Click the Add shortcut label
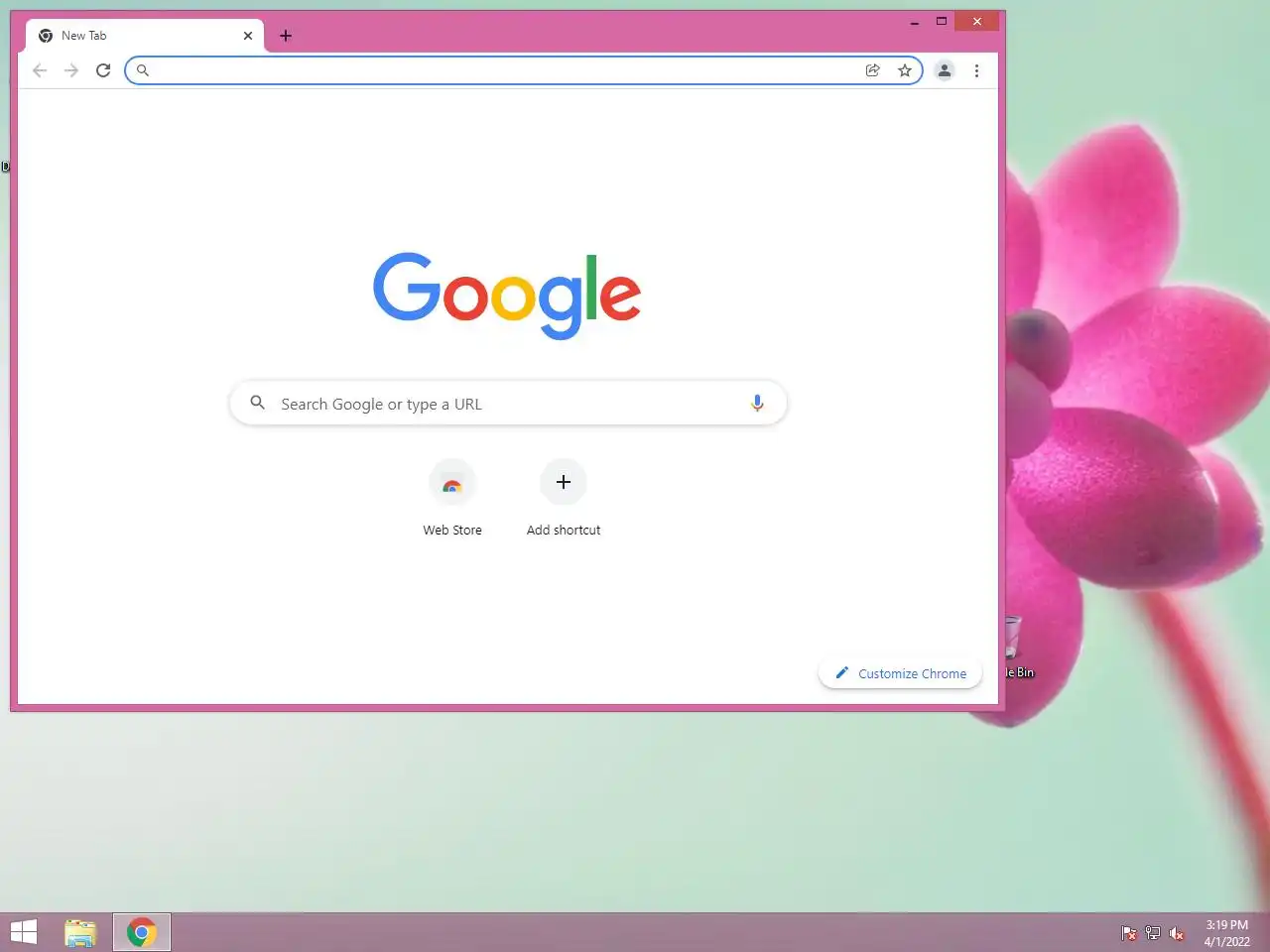The height and width of the screenshot is (952, 1270). click(564, 531)
